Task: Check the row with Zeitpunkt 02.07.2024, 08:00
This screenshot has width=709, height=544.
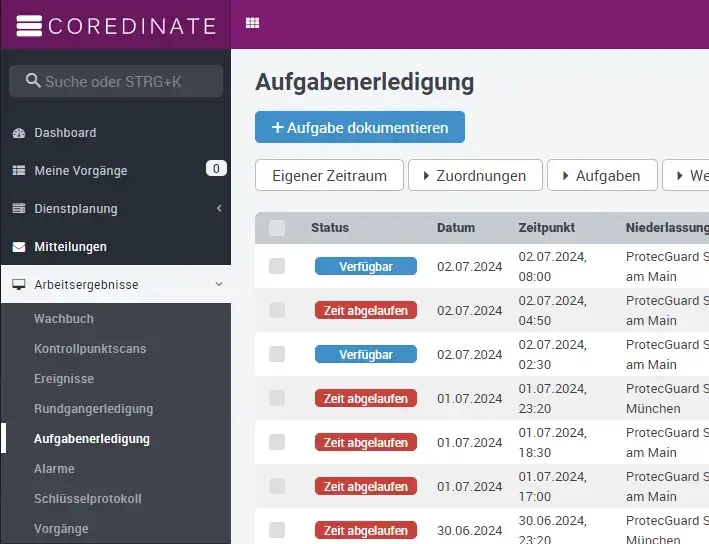Action: point(277,266)
